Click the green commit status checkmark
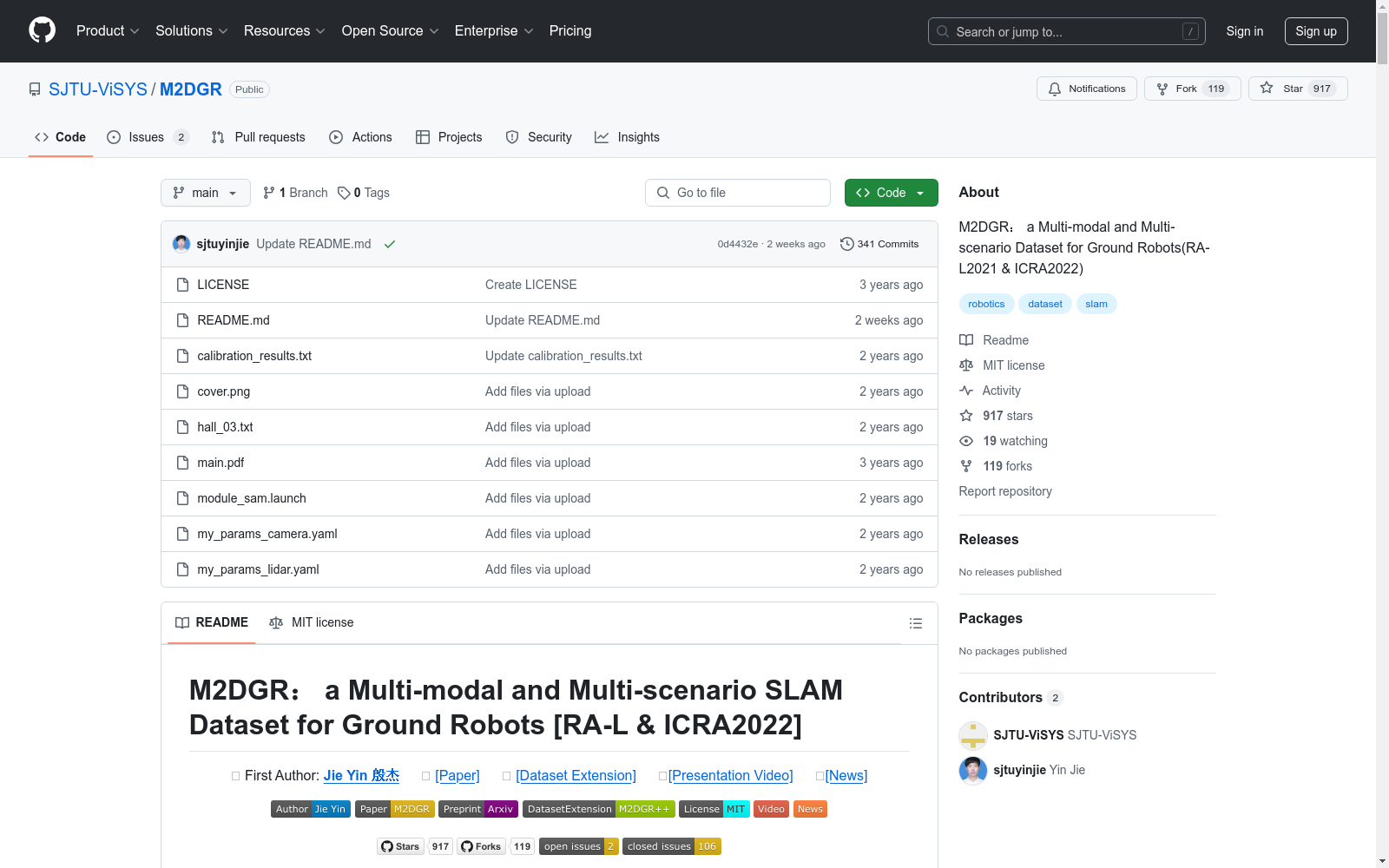The height and width of the screenshot is (868, 1389). click(390, 245)
